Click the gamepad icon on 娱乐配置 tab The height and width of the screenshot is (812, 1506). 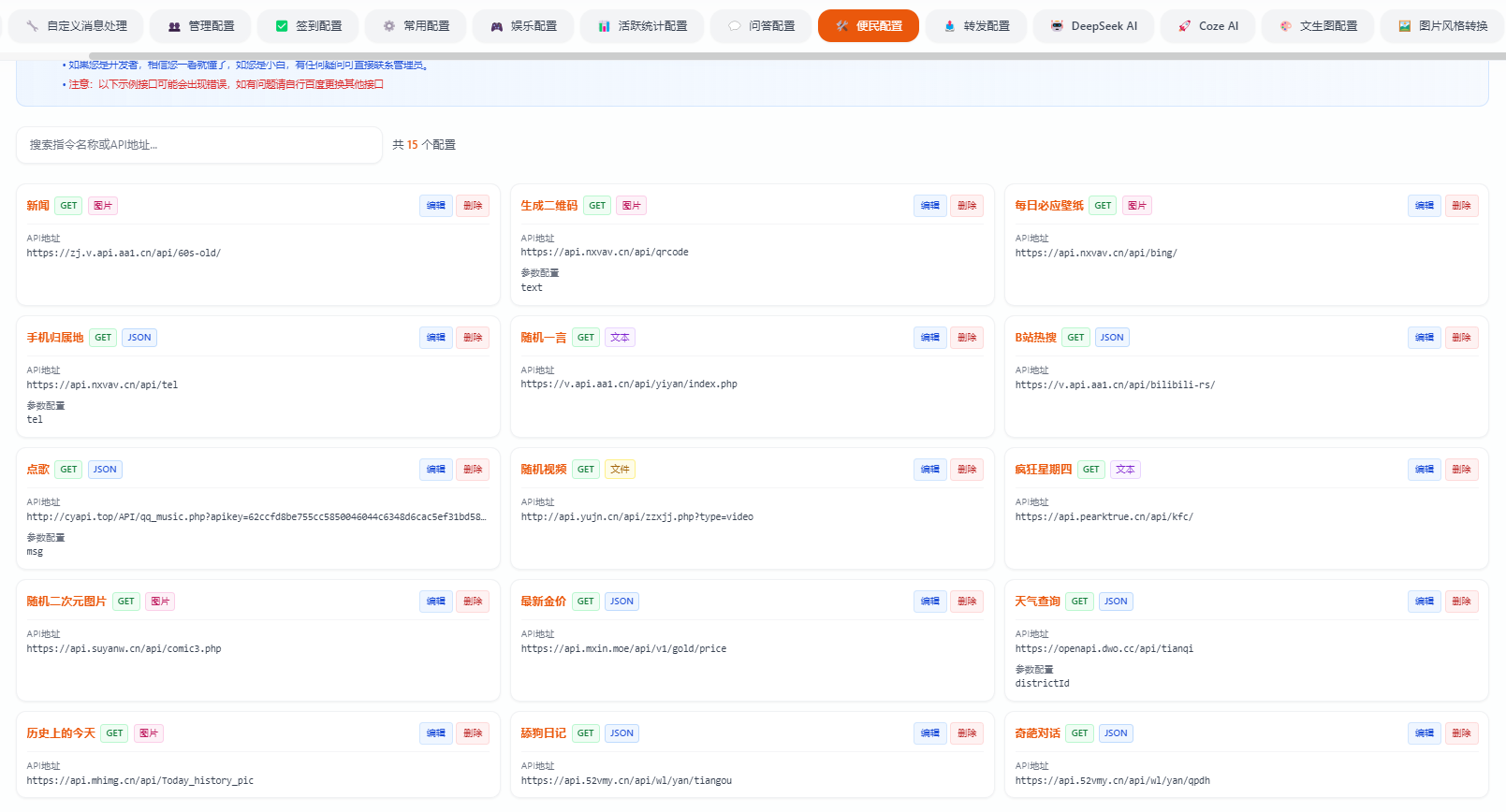(x=496, y=26)
